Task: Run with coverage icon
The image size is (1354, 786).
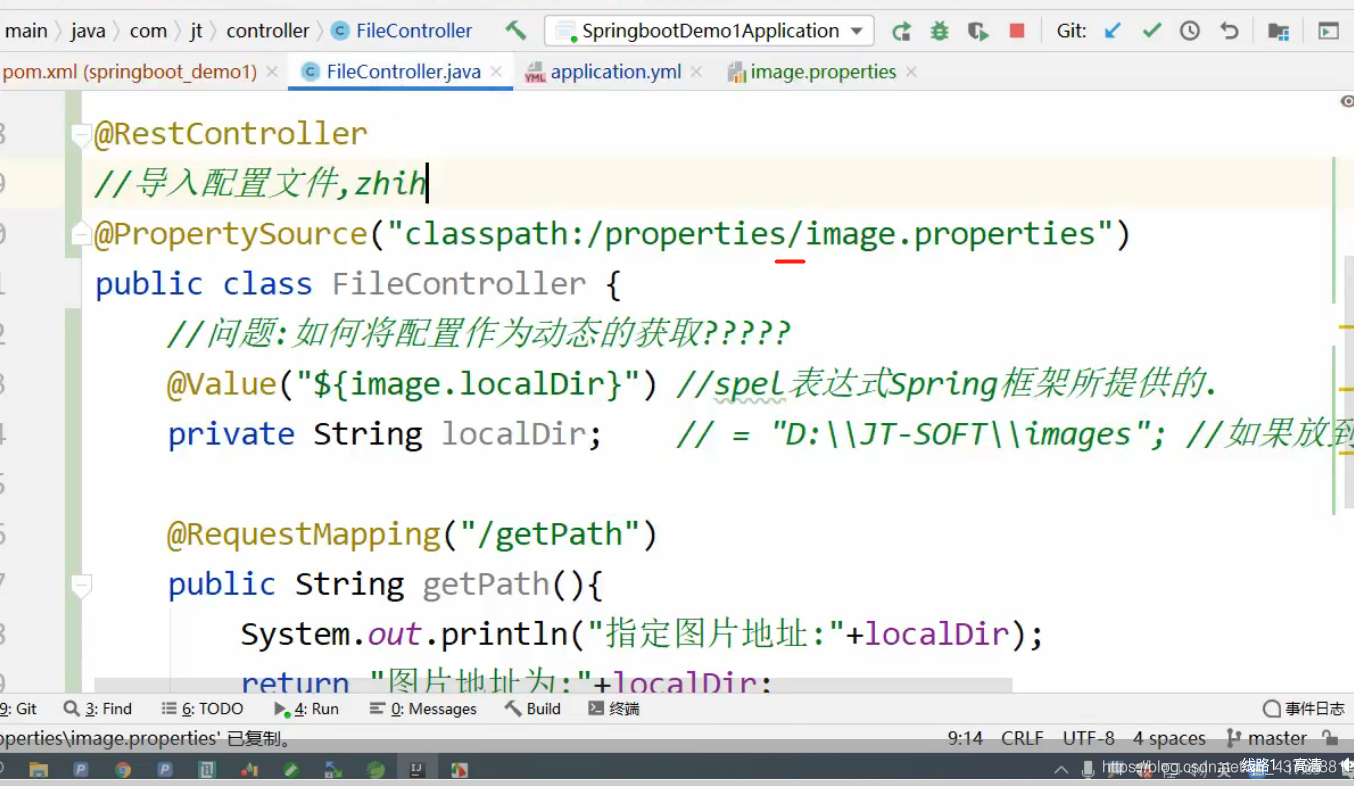Action: [978, 31]
